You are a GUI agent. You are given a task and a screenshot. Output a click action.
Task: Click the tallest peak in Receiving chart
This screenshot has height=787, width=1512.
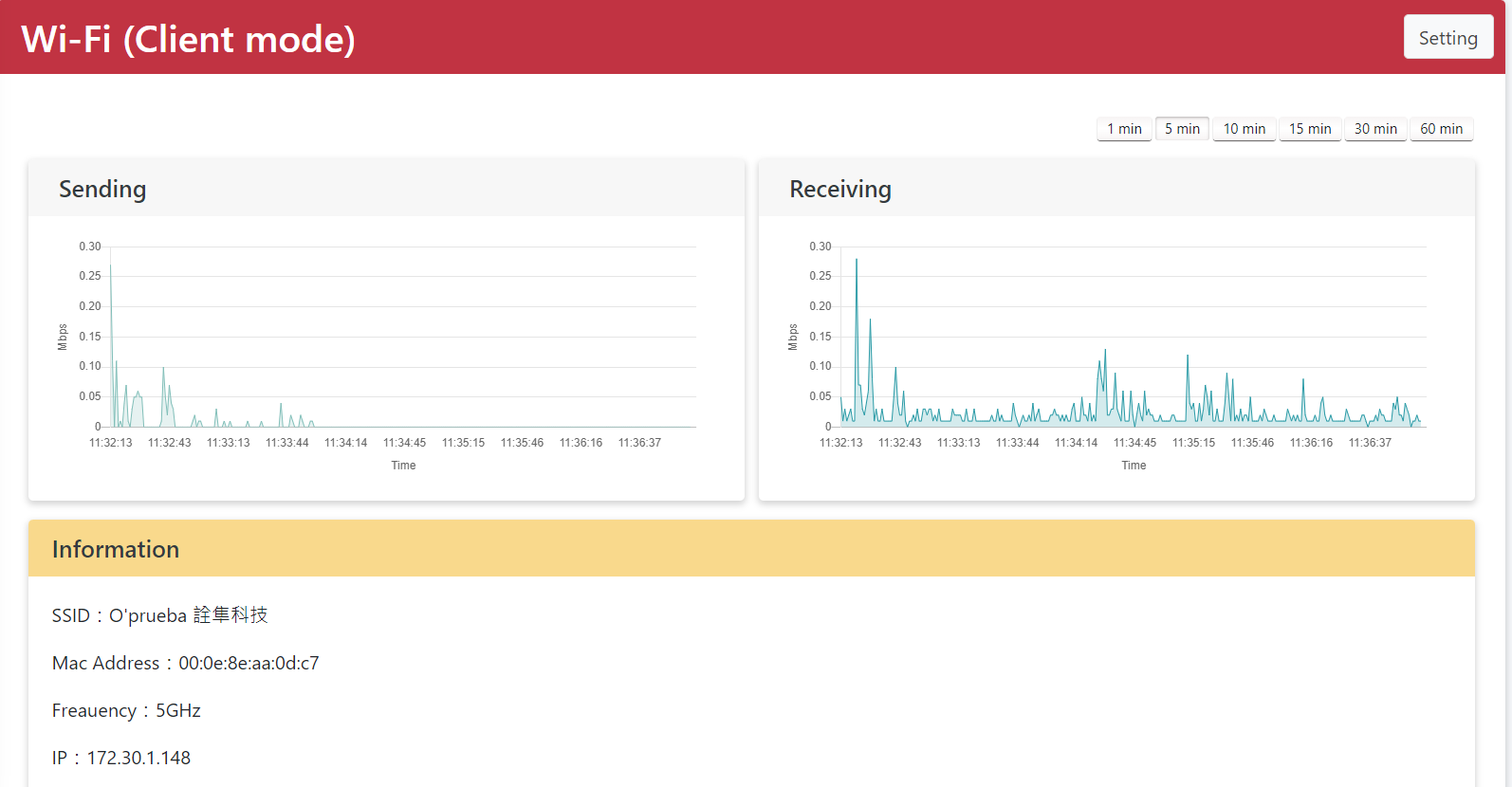pos(857,260)
